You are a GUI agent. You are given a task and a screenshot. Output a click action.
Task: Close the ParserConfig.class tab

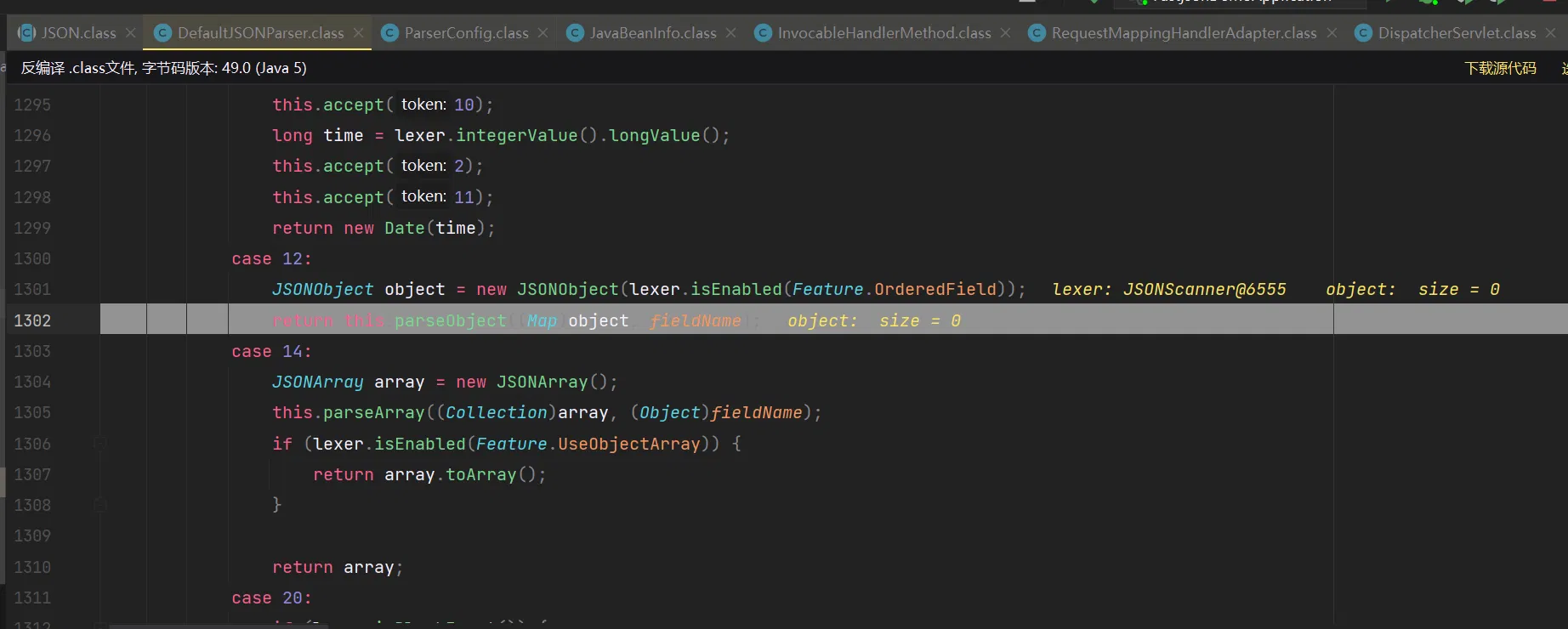543,33
